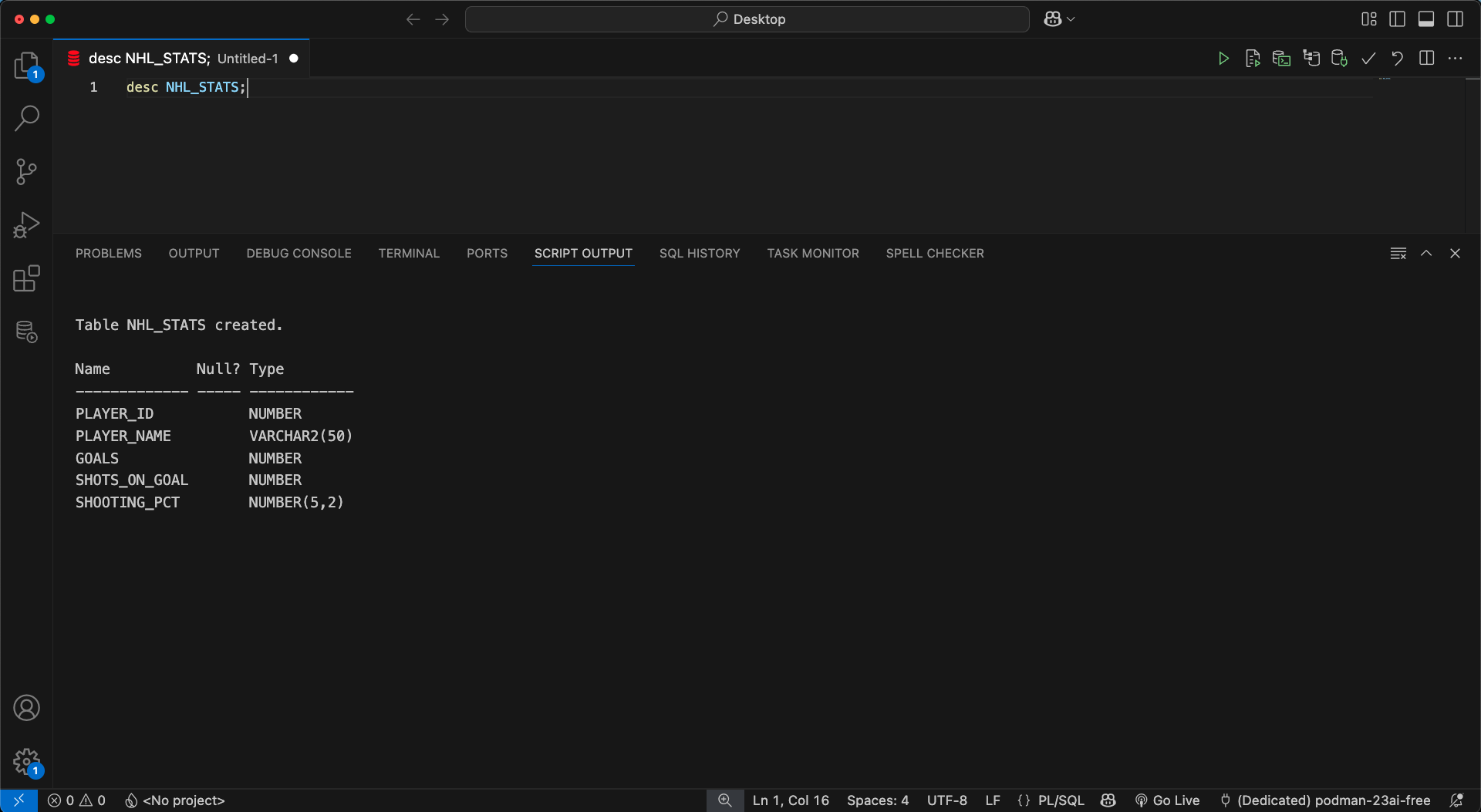
Task: Click the unsaved dot on Untitled-1 tab
Action: pos(294,59)
